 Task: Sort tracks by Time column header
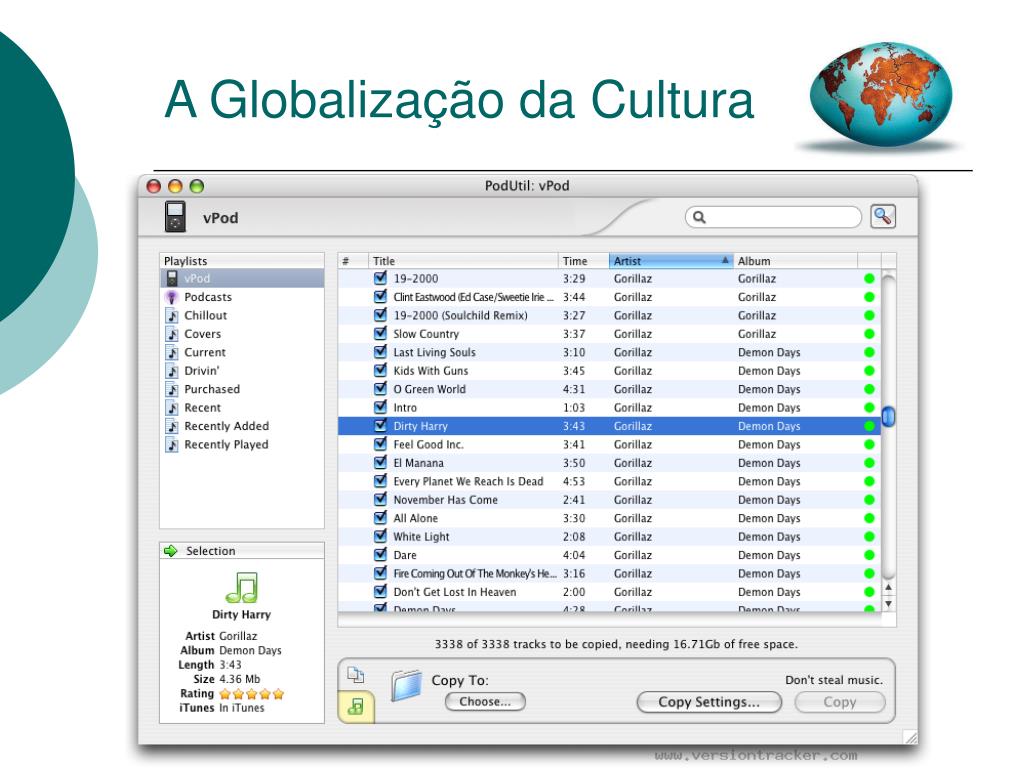click(583, 261)
